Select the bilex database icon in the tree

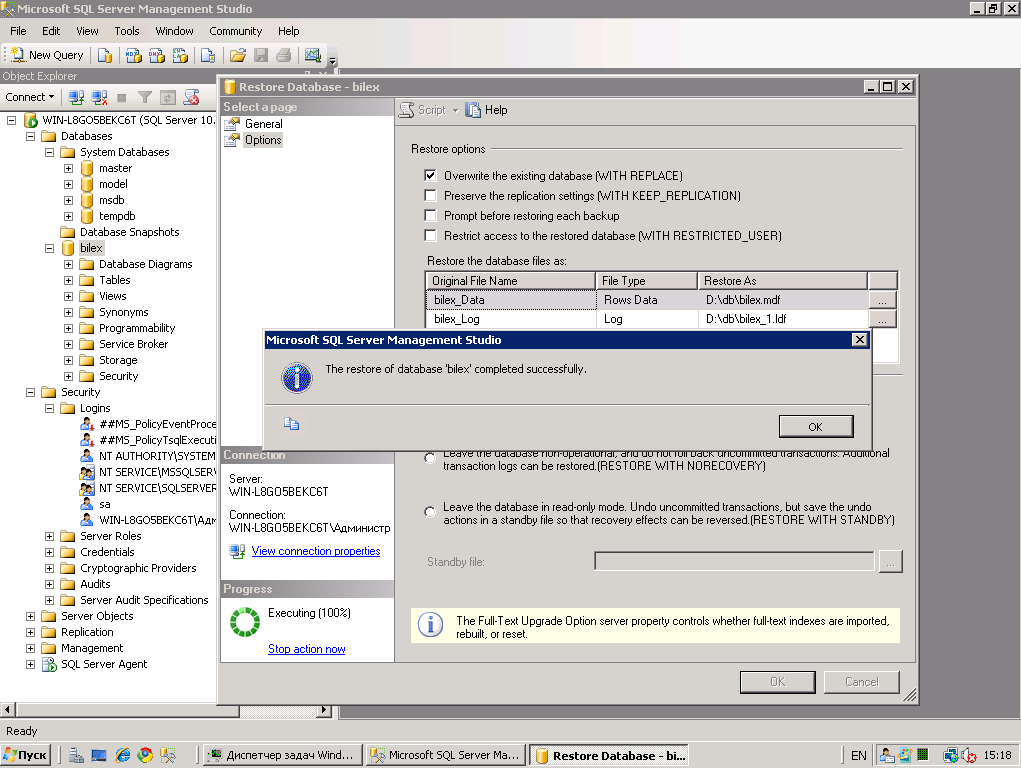68,248
